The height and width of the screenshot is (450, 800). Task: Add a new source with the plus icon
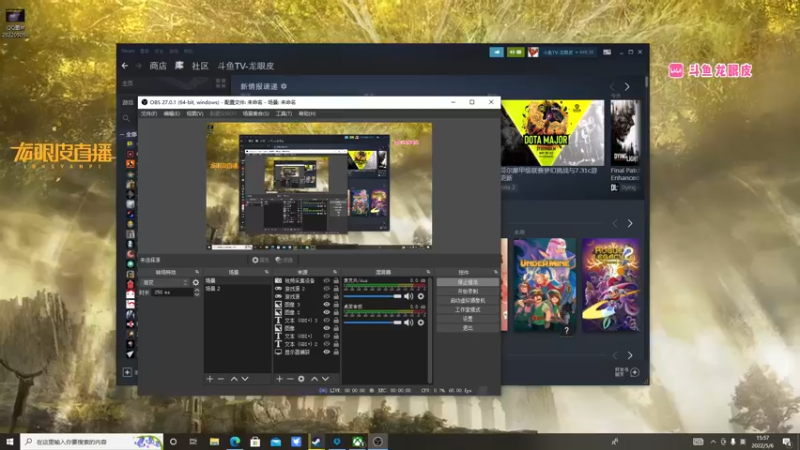point(279,379)
